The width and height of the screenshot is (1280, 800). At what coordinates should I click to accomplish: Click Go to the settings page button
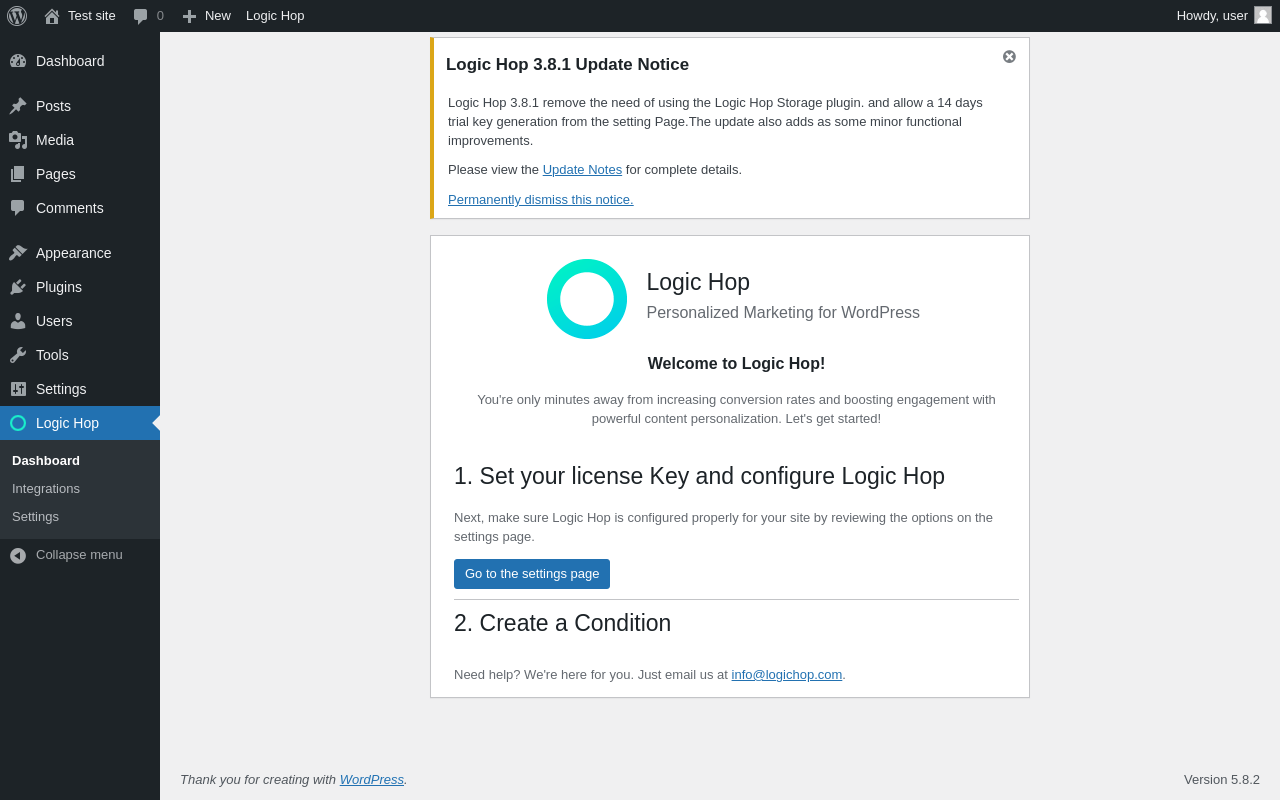(x=532, y=574)
